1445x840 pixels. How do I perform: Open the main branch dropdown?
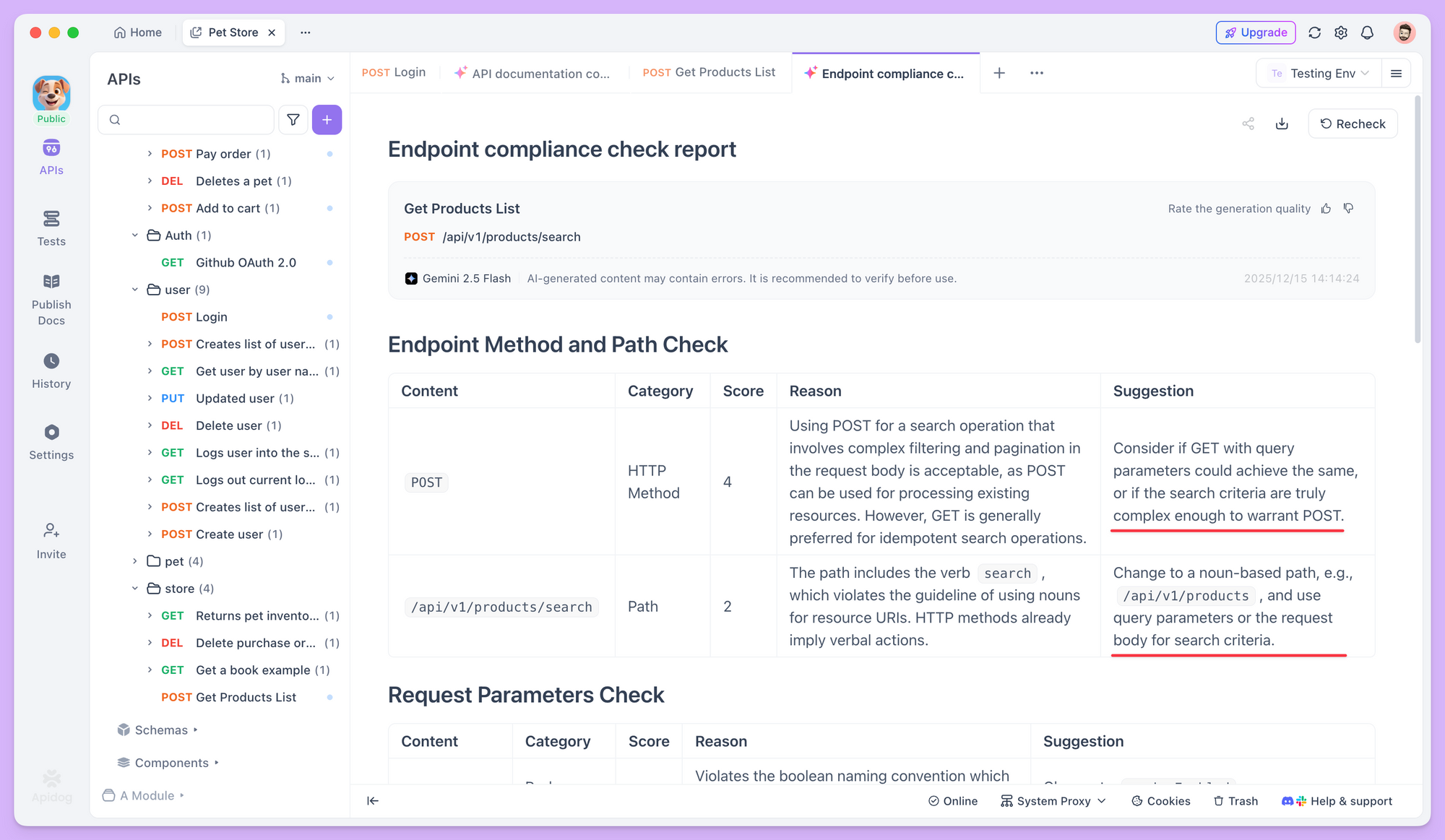[308, 78]
